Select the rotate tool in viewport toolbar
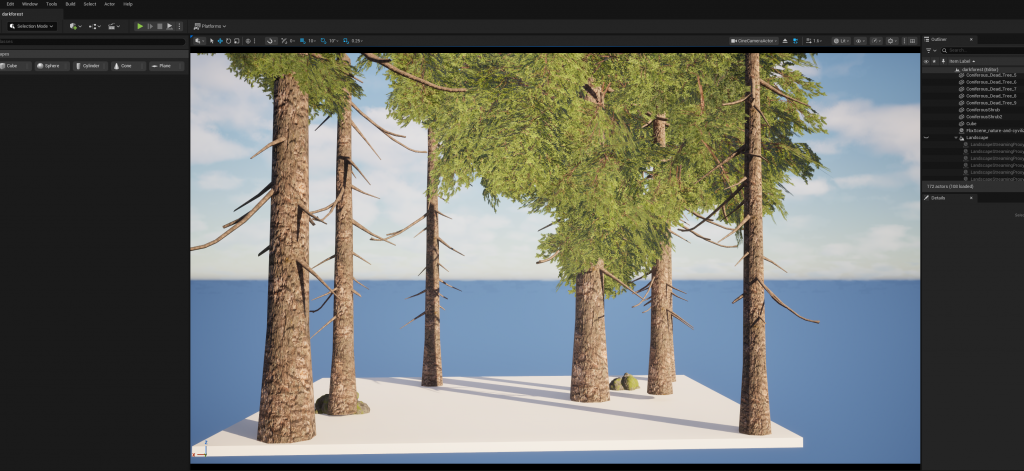 tap(227, 41)
